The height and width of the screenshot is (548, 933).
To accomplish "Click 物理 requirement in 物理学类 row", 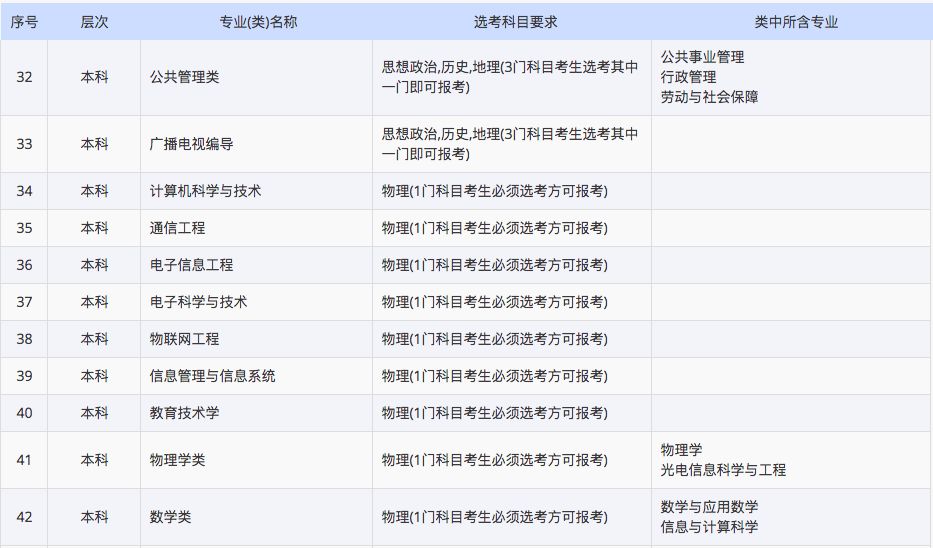I will (494, 460).
